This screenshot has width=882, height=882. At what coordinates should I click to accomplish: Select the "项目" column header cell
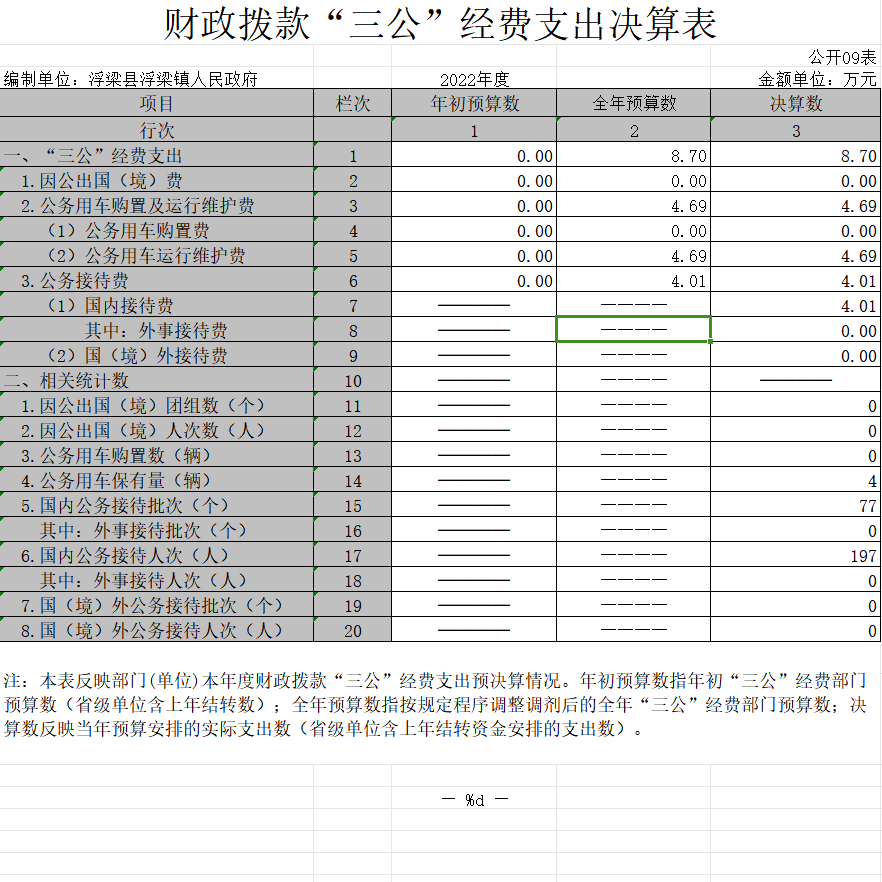click(157, 104)
